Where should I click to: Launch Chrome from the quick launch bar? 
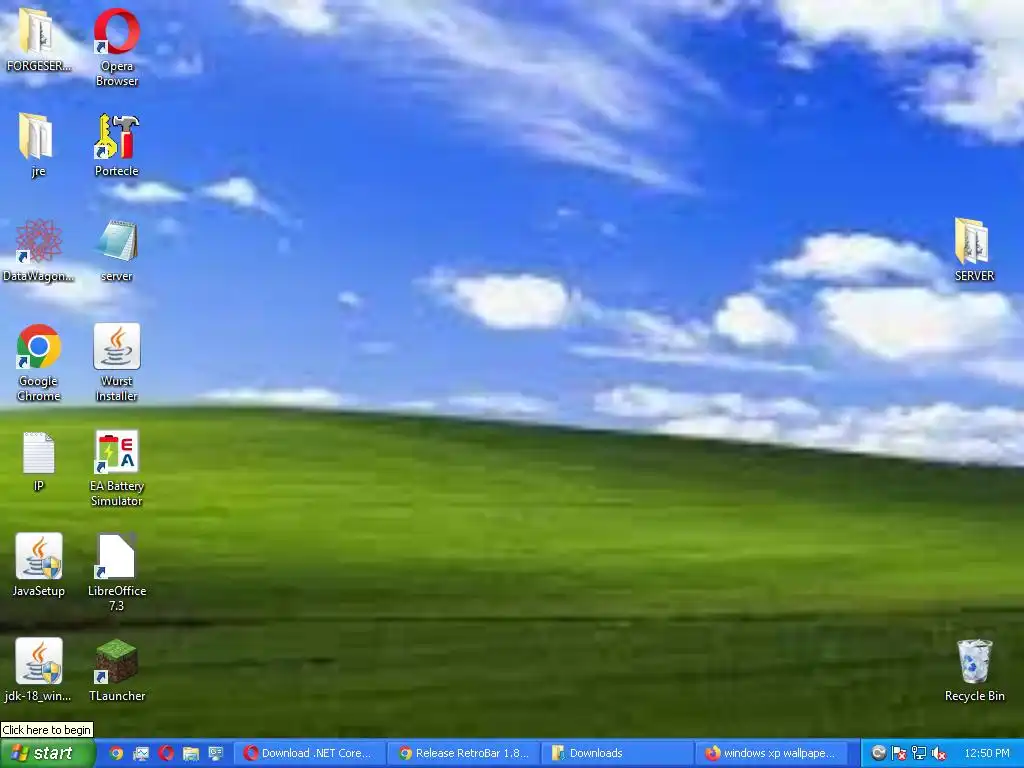[x=116, y=754]
